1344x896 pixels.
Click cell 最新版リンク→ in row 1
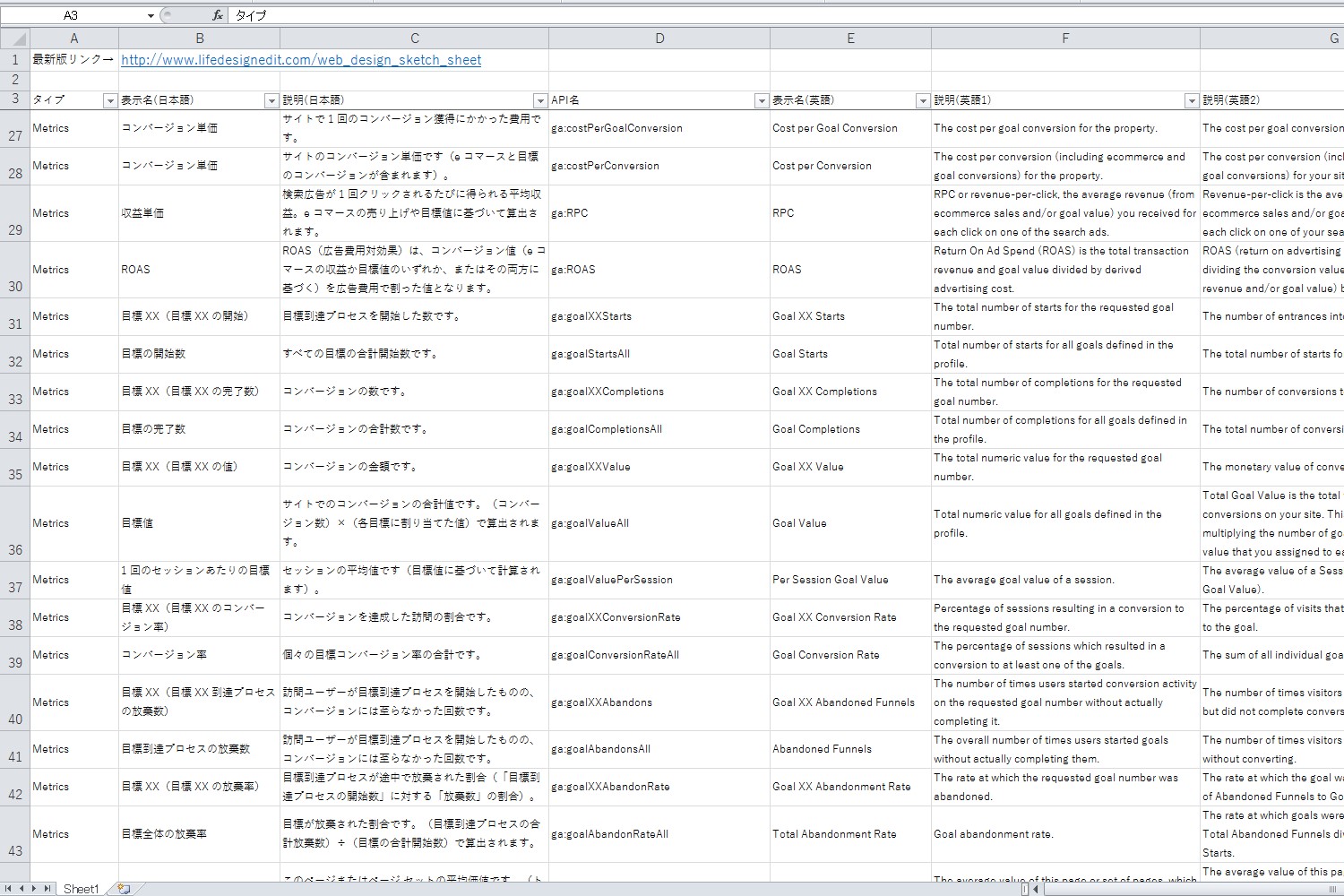pos(74,60)
